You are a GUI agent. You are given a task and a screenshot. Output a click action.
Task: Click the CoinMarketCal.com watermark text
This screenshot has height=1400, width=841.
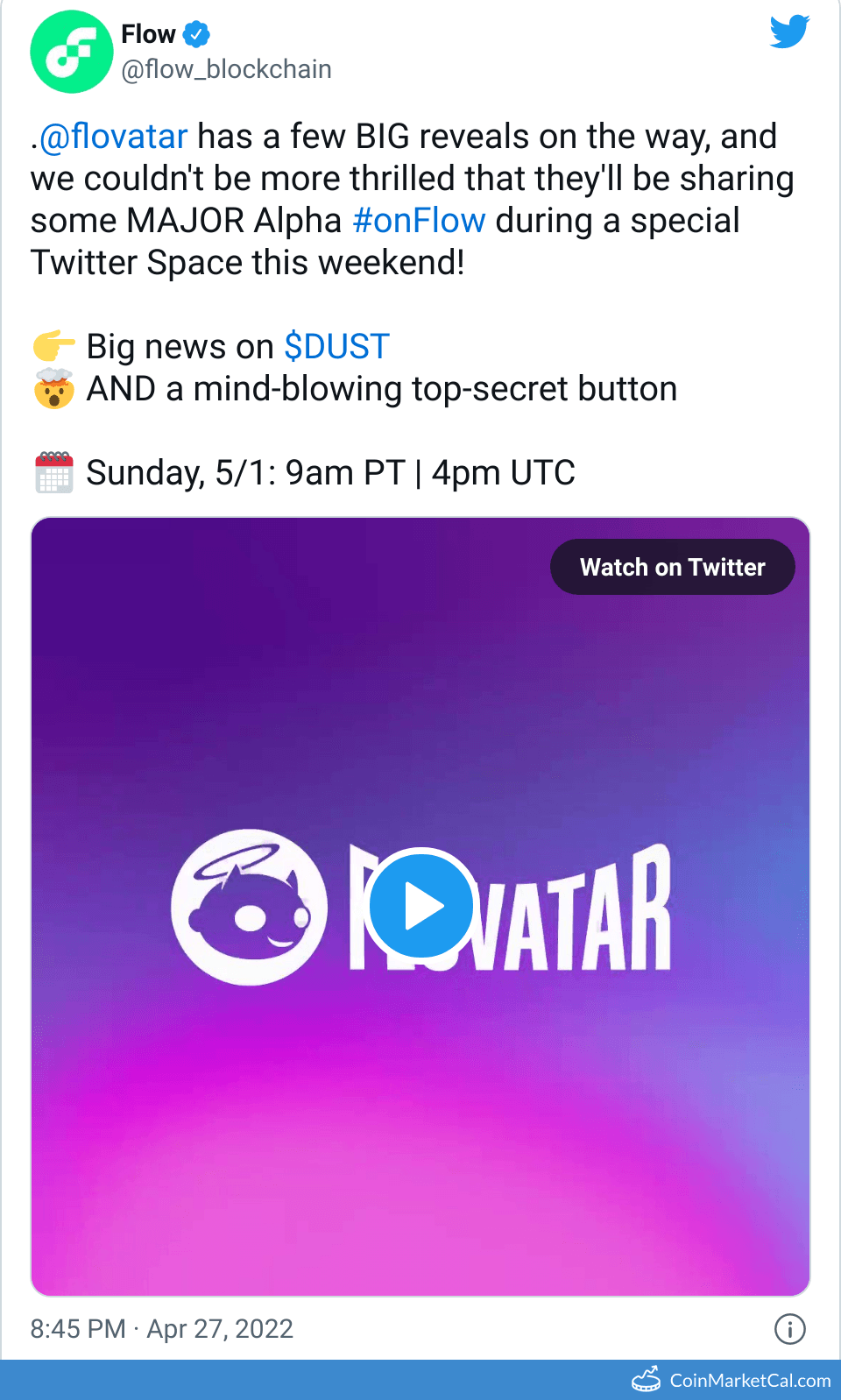coord(750,1381)
